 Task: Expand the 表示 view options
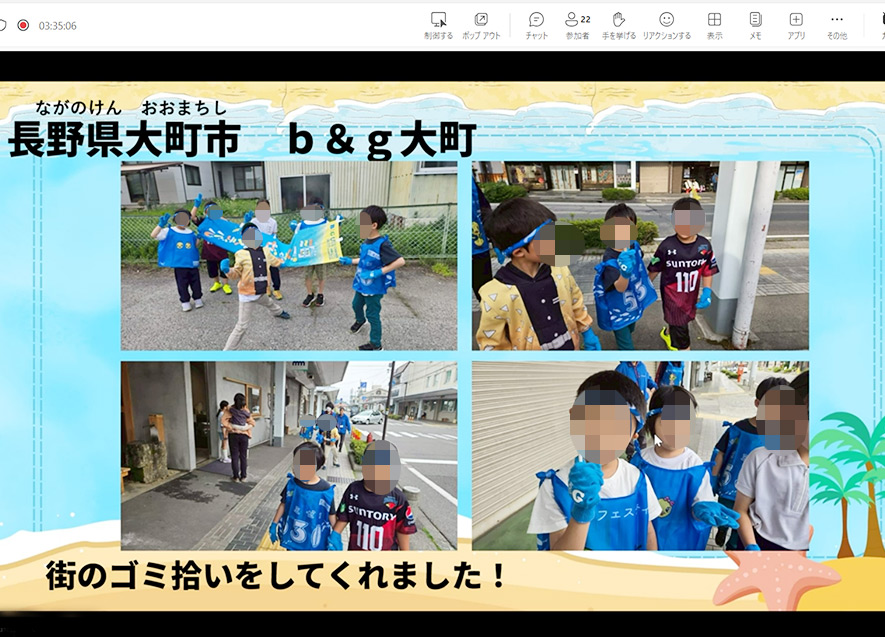714,24
